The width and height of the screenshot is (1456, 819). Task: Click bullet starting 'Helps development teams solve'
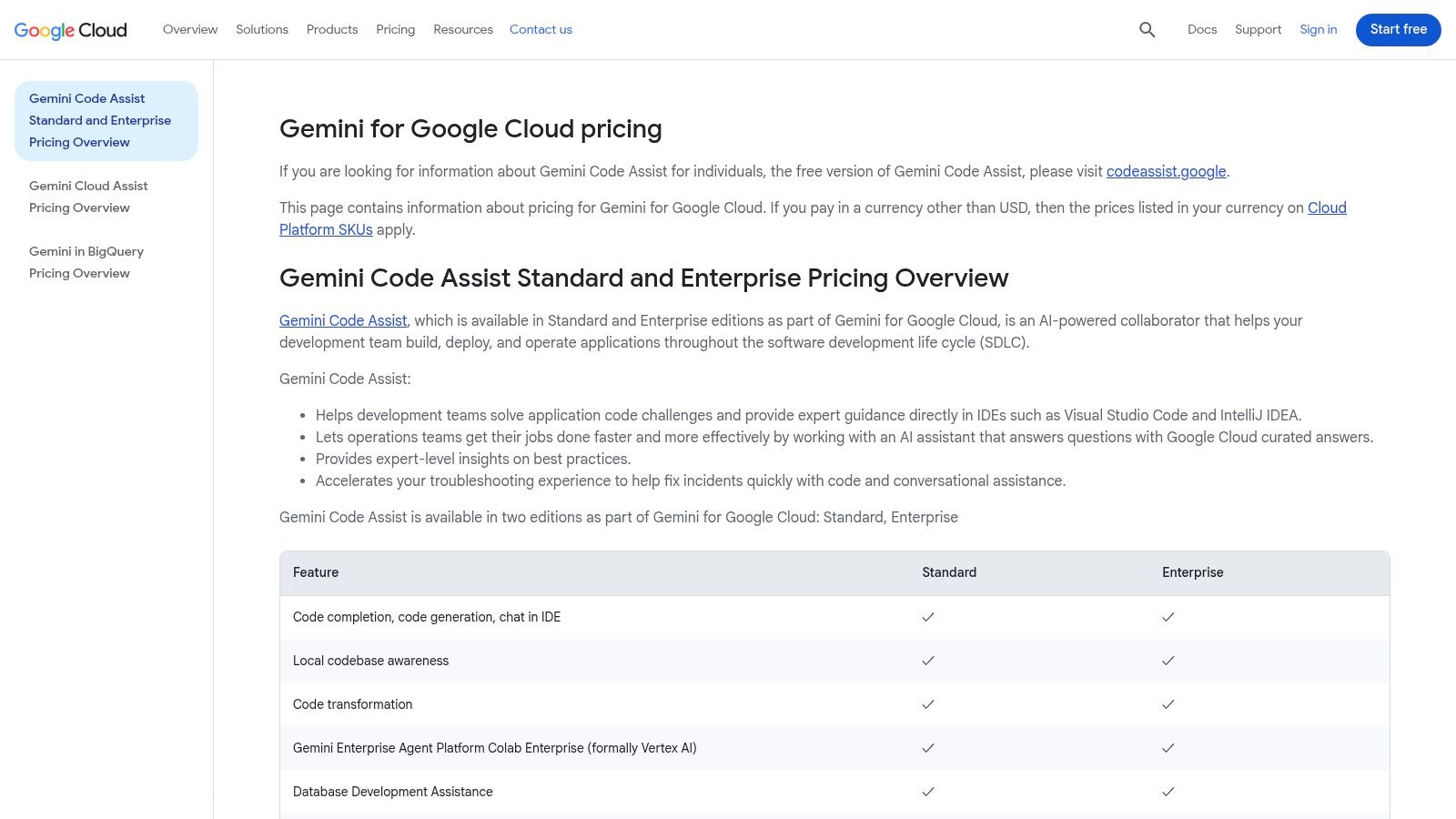coord(808,415)
